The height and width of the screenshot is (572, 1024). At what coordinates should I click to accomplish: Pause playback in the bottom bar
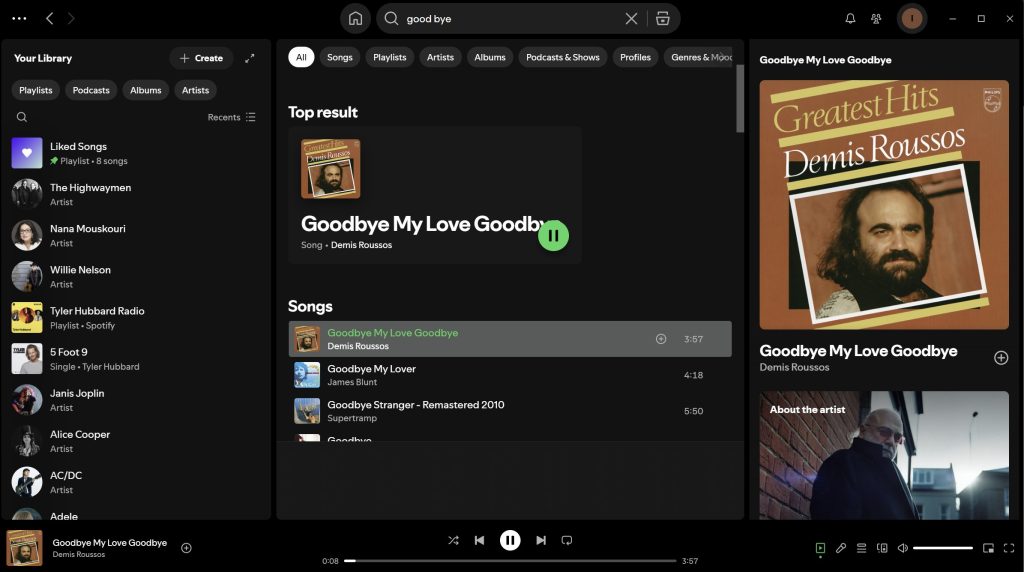[x=510, y=540]
